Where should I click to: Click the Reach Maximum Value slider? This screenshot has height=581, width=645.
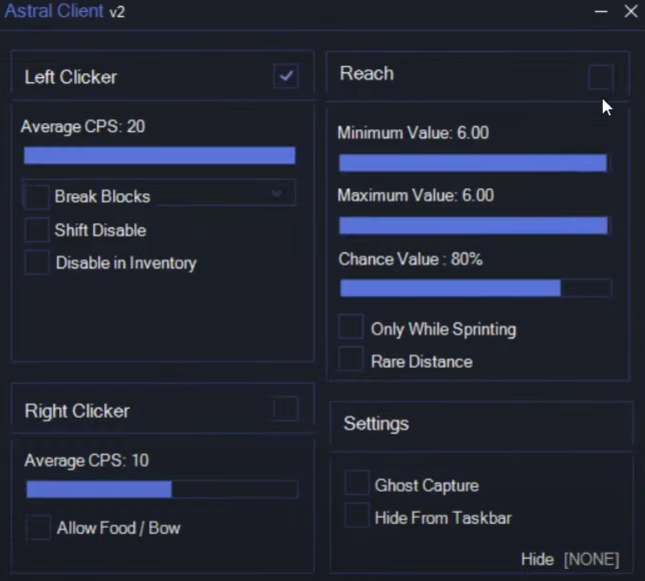point(474,226)
